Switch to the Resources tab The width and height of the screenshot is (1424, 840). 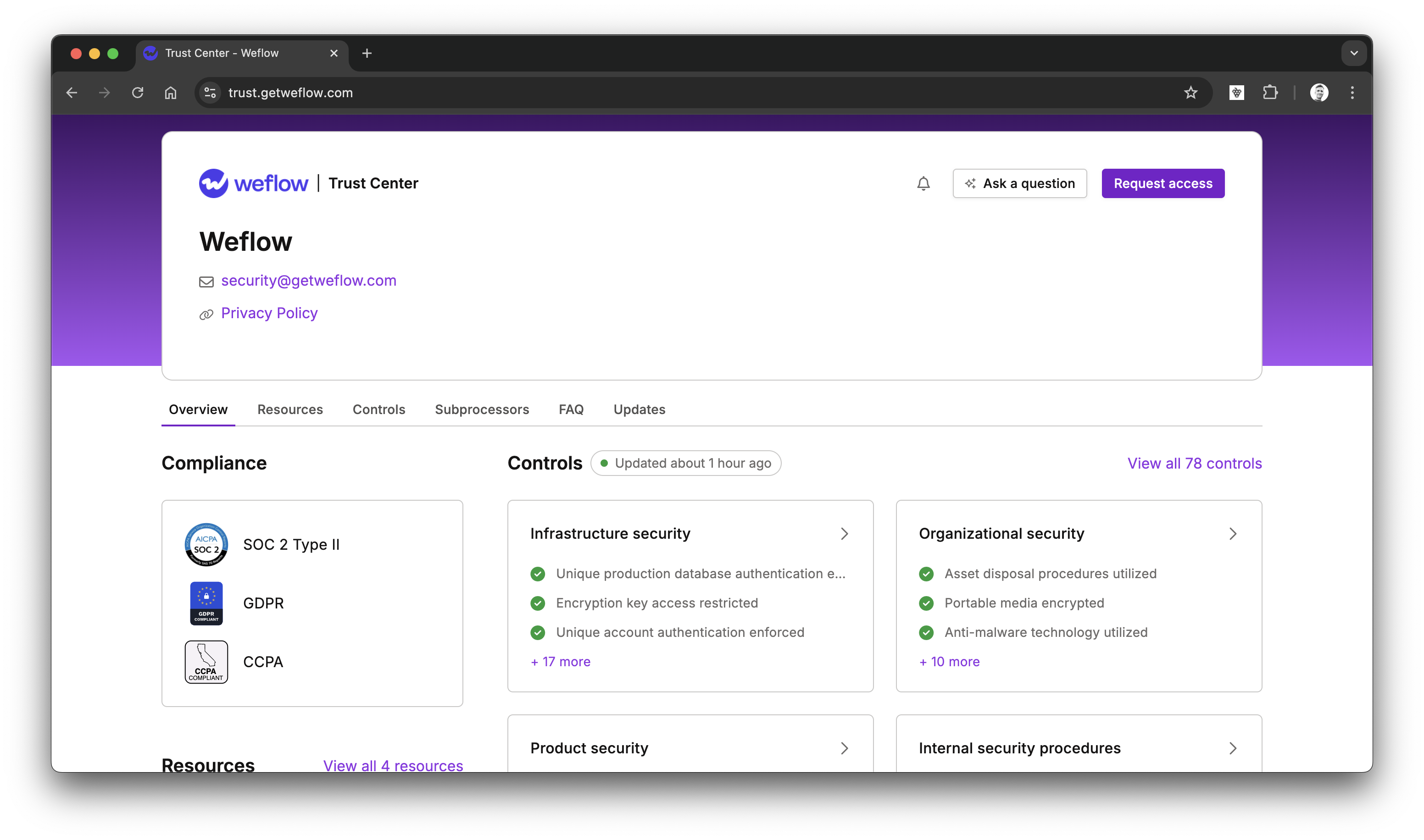pyautogui.click(x=290, y=409)
